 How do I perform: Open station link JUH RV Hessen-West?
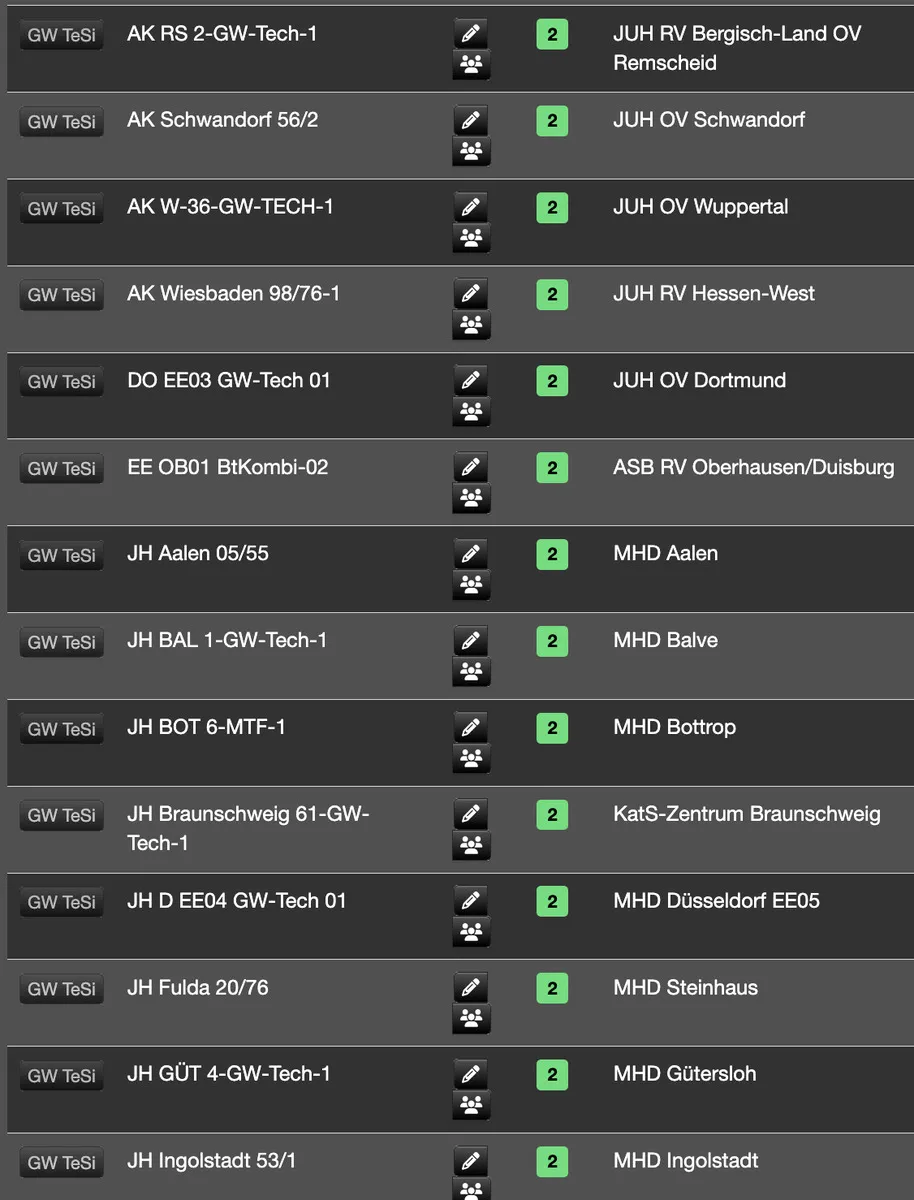pyautogui.click(x=713, y=294)
